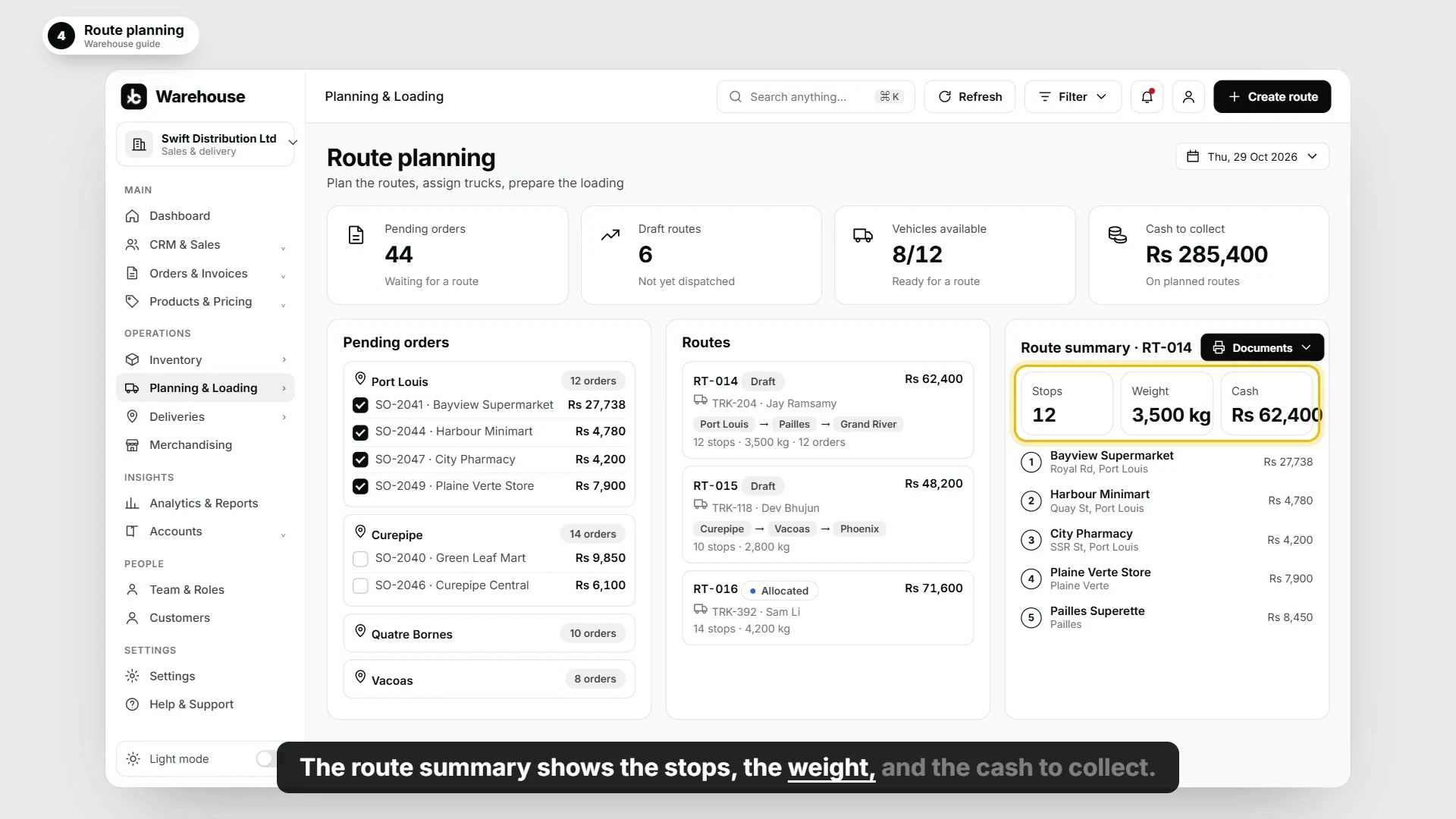This screenshot has height=819, width=1456.
Task: Click the Pending orders document icon
Action: point(356,235)
